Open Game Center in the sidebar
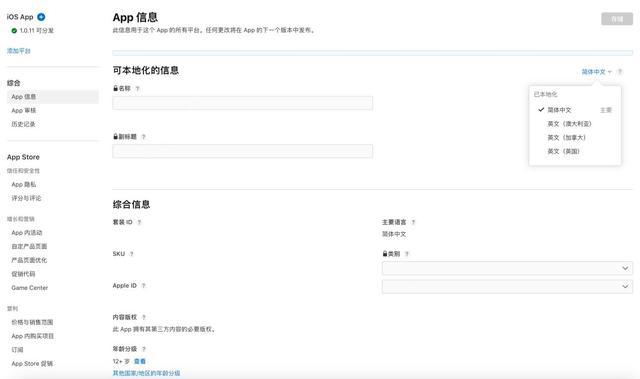This screenshot has height=379, width=640. click(30, 288)
